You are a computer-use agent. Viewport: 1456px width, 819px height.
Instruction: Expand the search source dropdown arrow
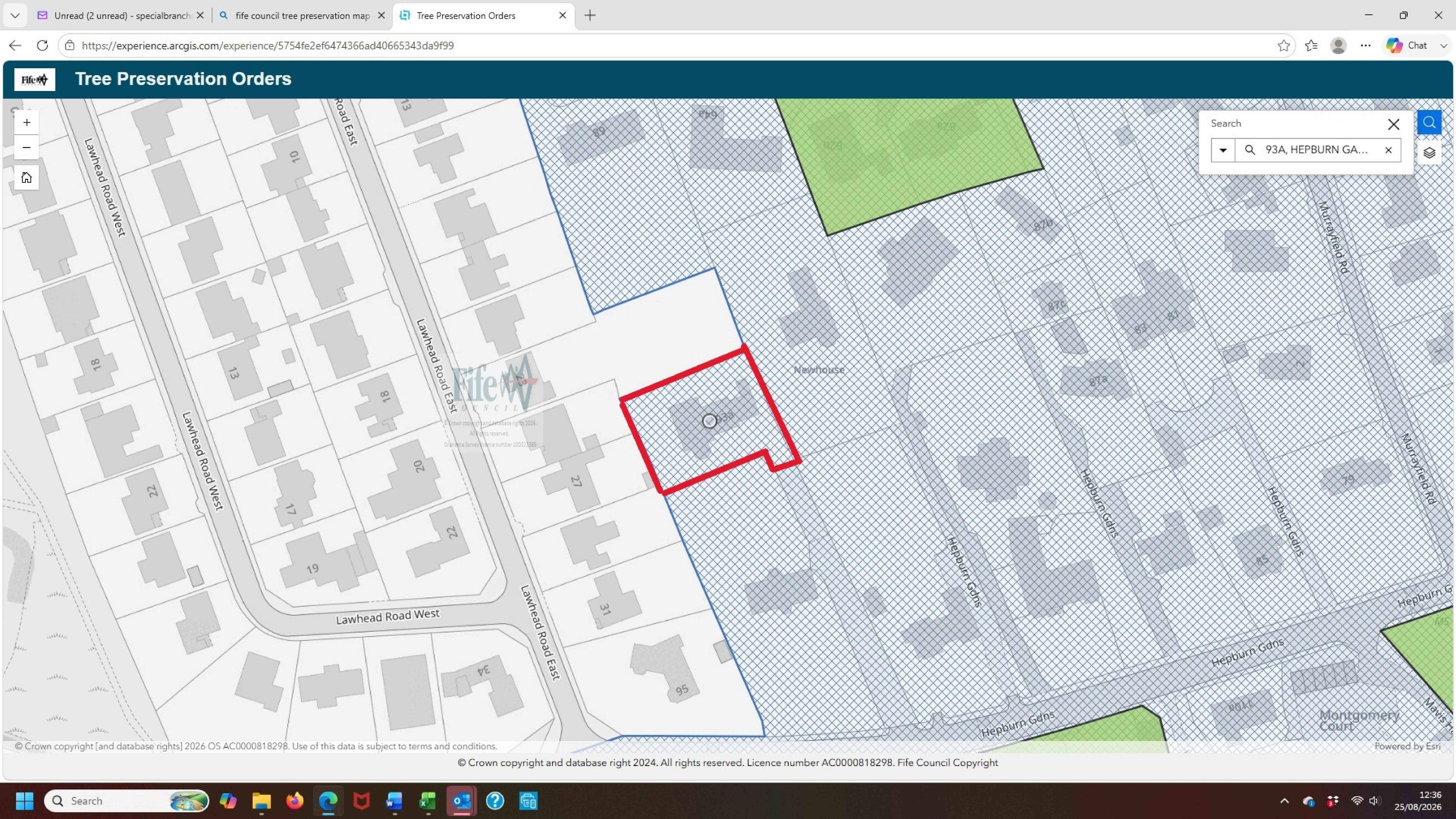1222,150
